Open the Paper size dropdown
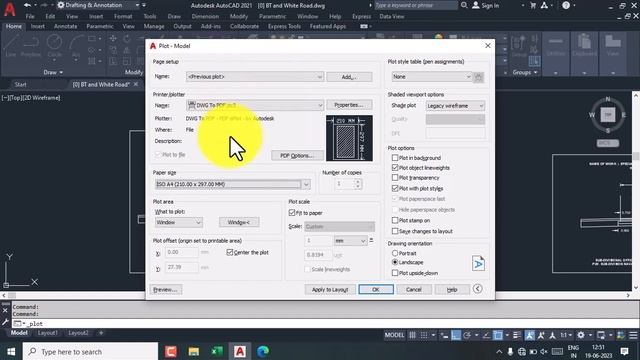Viewport: 640px width, 360px height. pos(233,184)
